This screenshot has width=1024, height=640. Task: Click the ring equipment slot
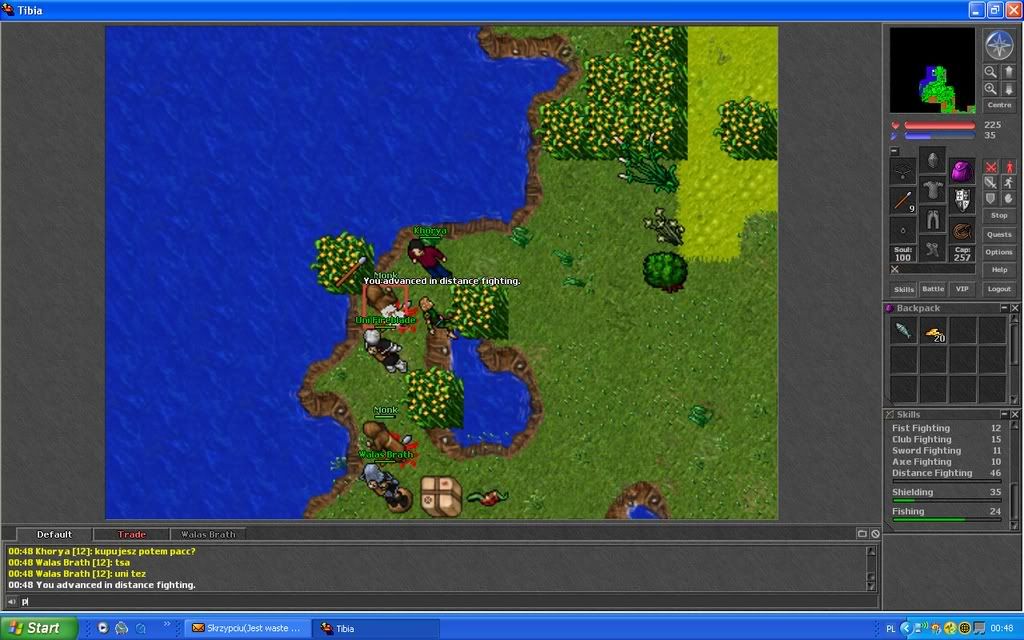click(903, 231)
